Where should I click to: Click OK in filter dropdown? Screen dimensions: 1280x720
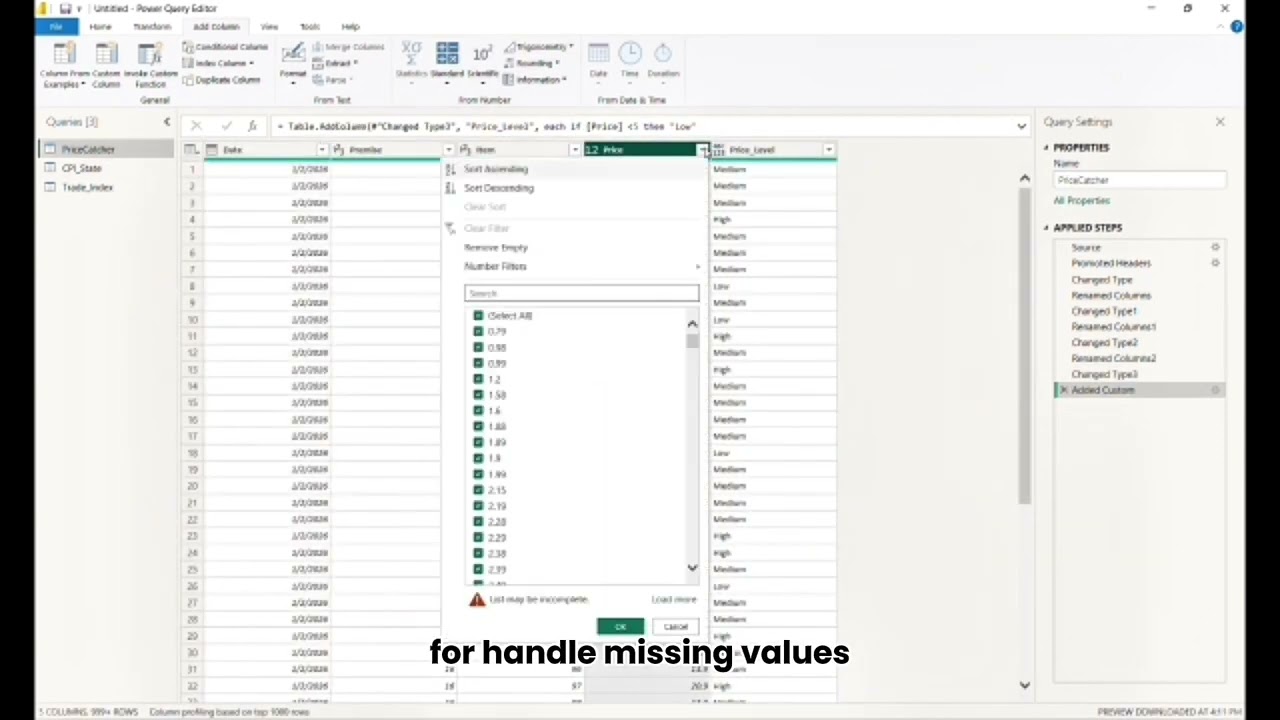[620, 627]
